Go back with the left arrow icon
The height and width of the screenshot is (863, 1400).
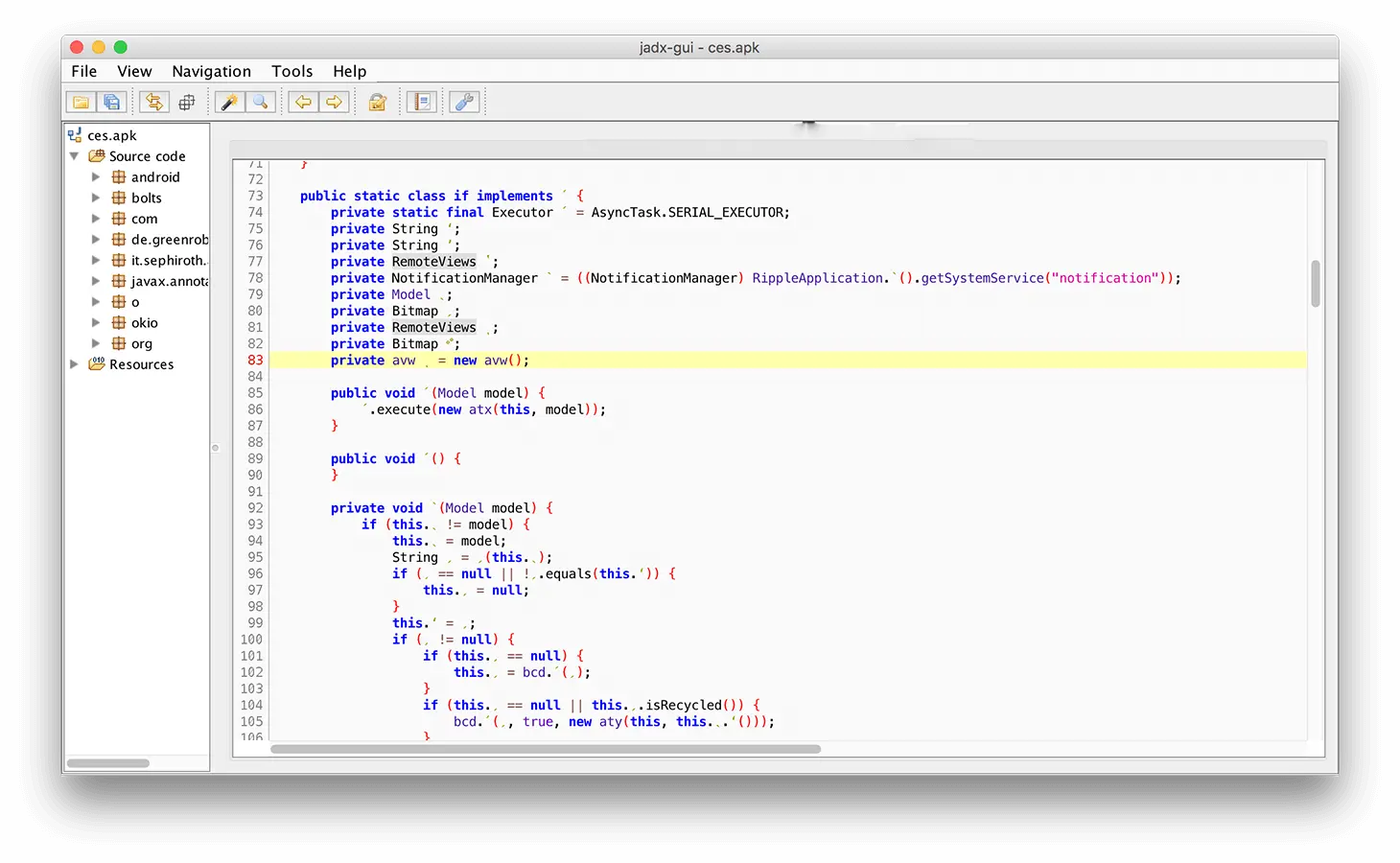tap(303, 102)
